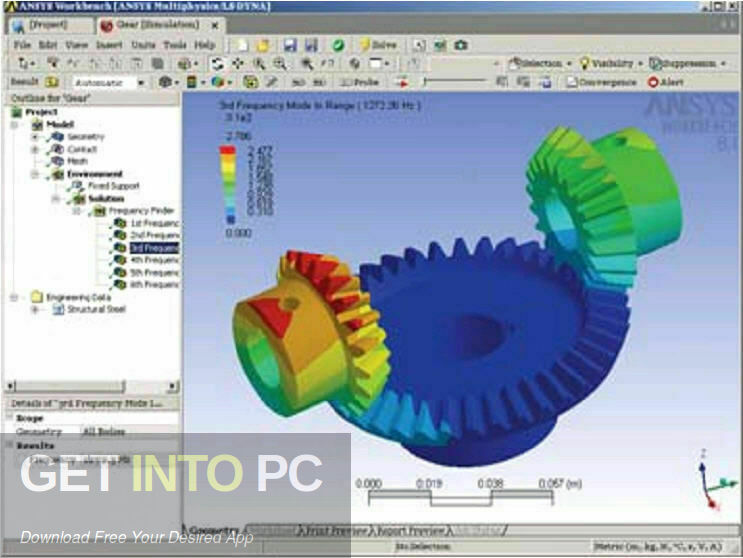Screen dimensions: 743x558
Task: Select the 6th Frequency result
Action: tap(154, 285)
